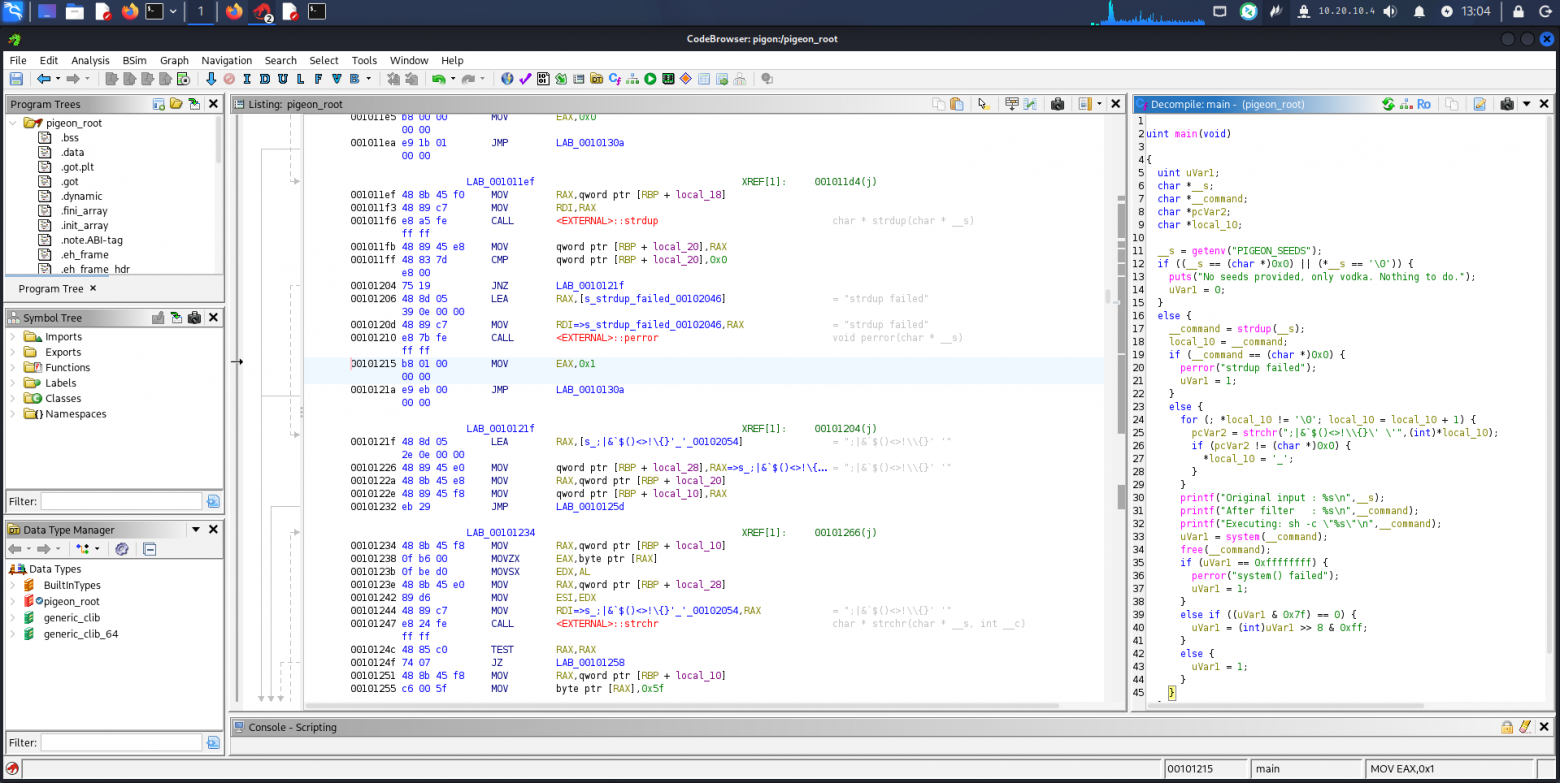Click the Listing panel vertical scrollbar
Image resolution: width=1560 pixels, height=783 pixels.
coord(1122,400)
